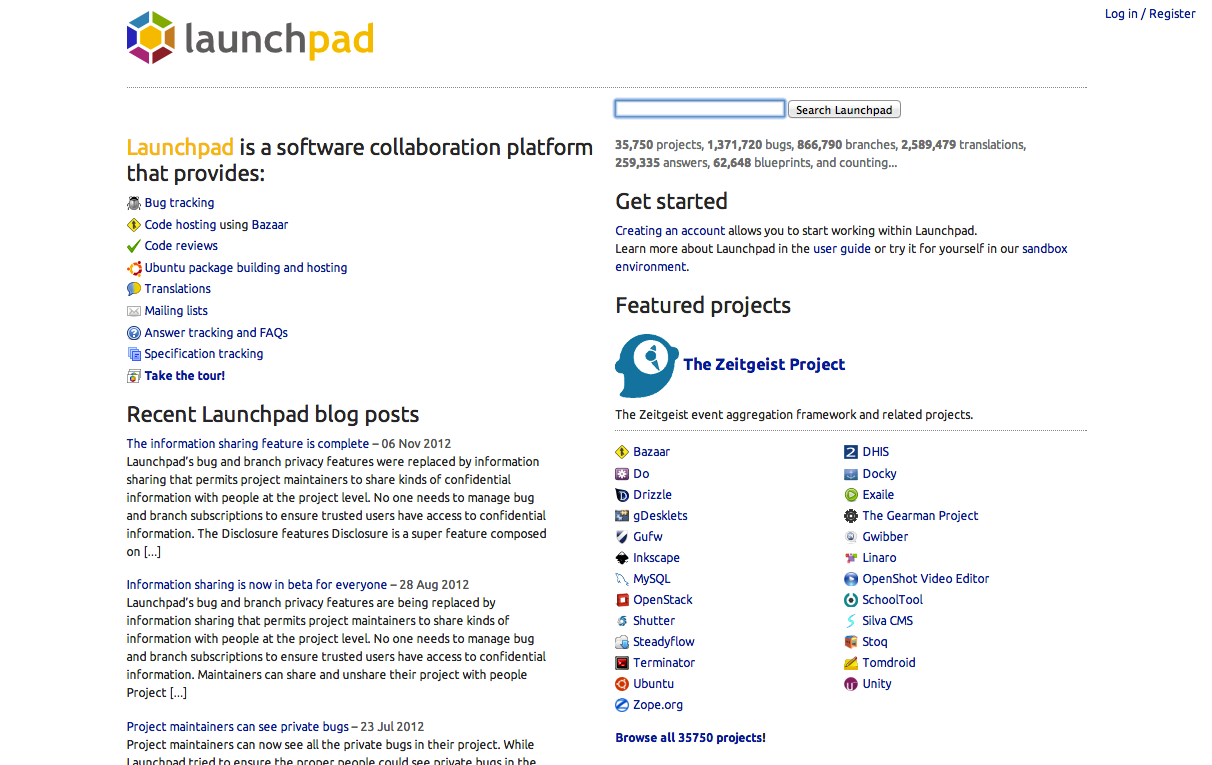
Task: Click the Gearman Project gear icon
Action: point(851,516)
